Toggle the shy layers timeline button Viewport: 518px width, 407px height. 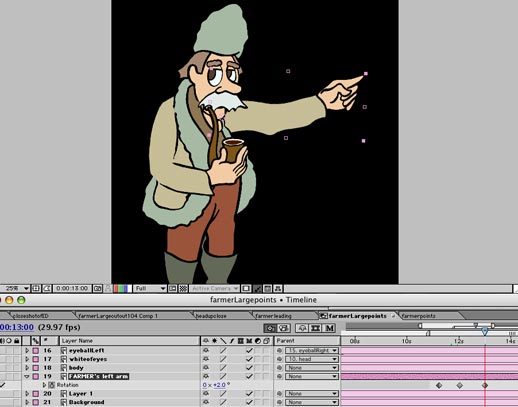pos(302,328)
